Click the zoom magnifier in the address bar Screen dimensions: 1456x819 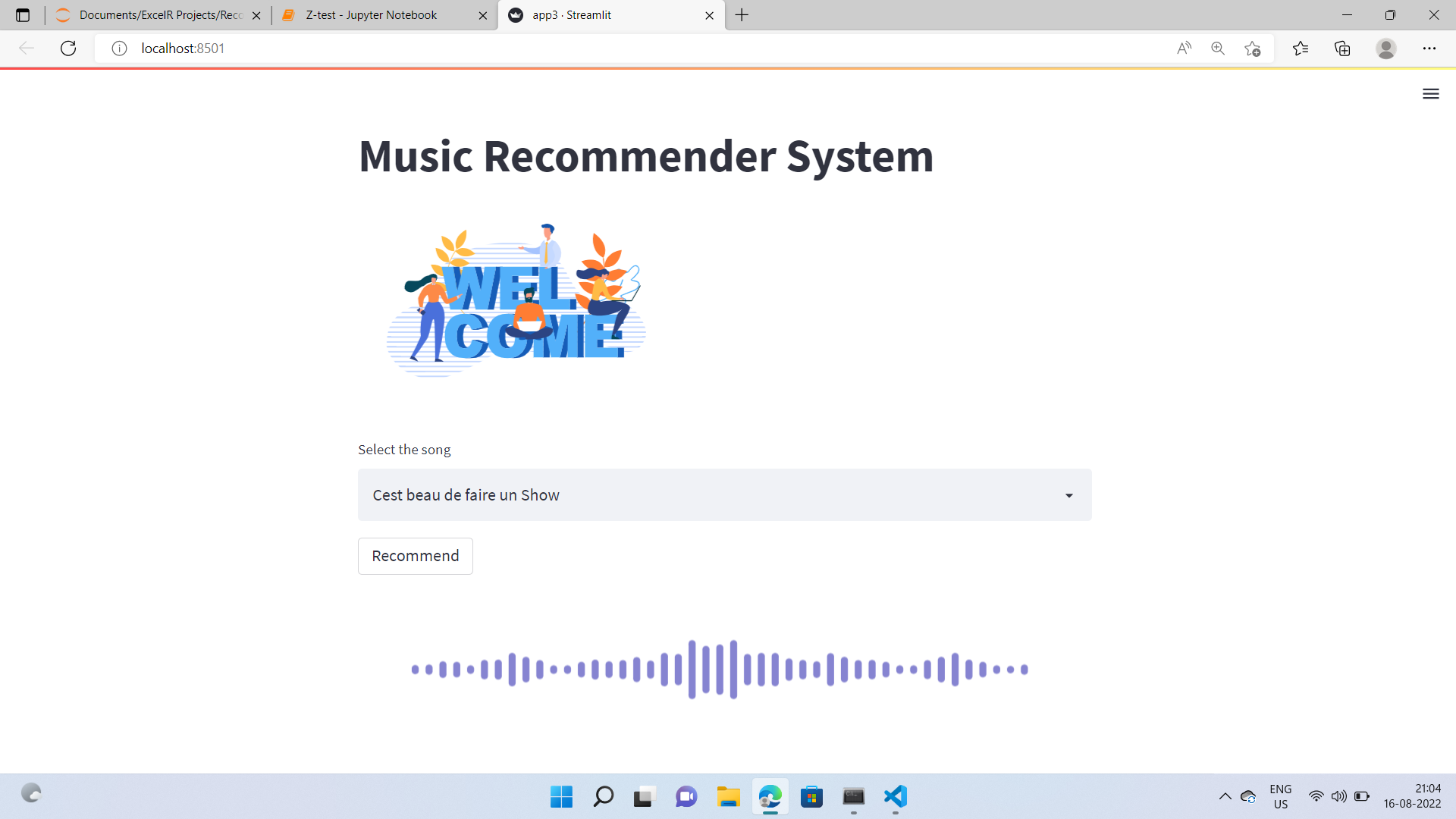pyautogui.click(x=1218, y=48)
